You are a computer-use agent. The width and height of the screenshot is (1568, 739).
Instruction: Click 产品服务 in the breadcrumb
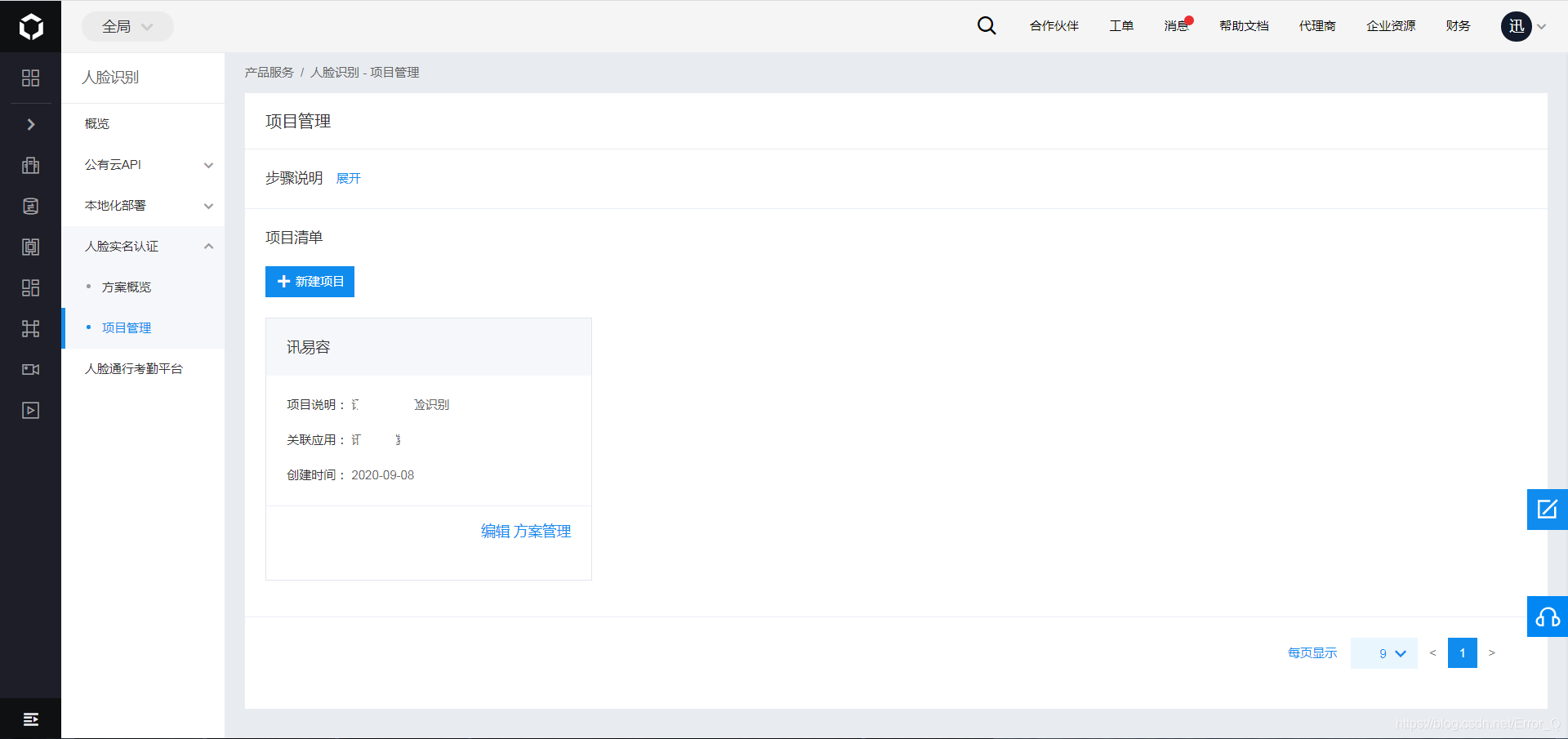(269, 73)
